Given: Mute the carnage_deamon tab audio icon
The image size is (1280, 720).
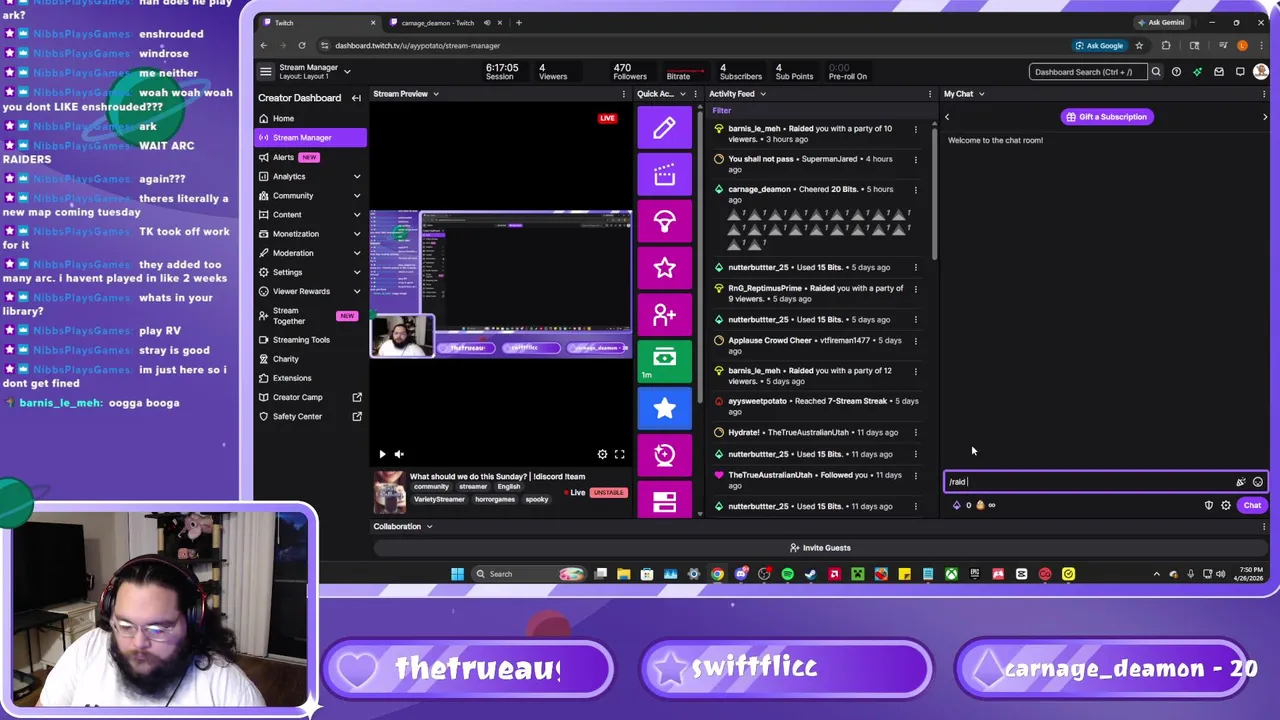Looking at the screenshot, I should [487, 23].
